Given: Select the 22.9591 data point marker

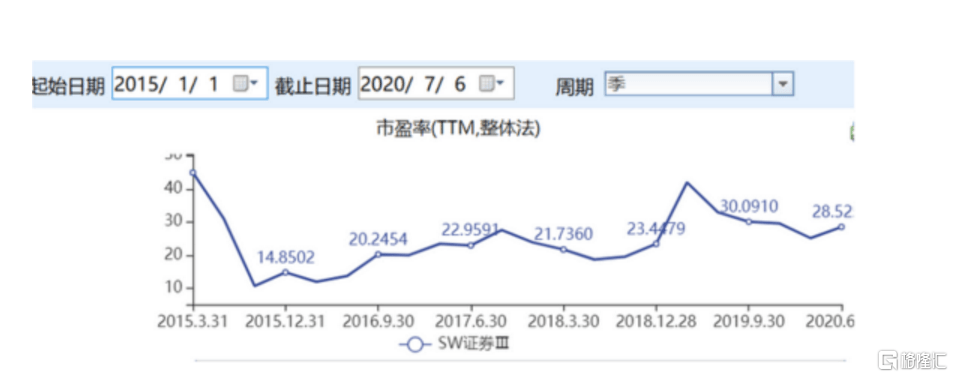Looking at the screenshot, I should (470, 245).
